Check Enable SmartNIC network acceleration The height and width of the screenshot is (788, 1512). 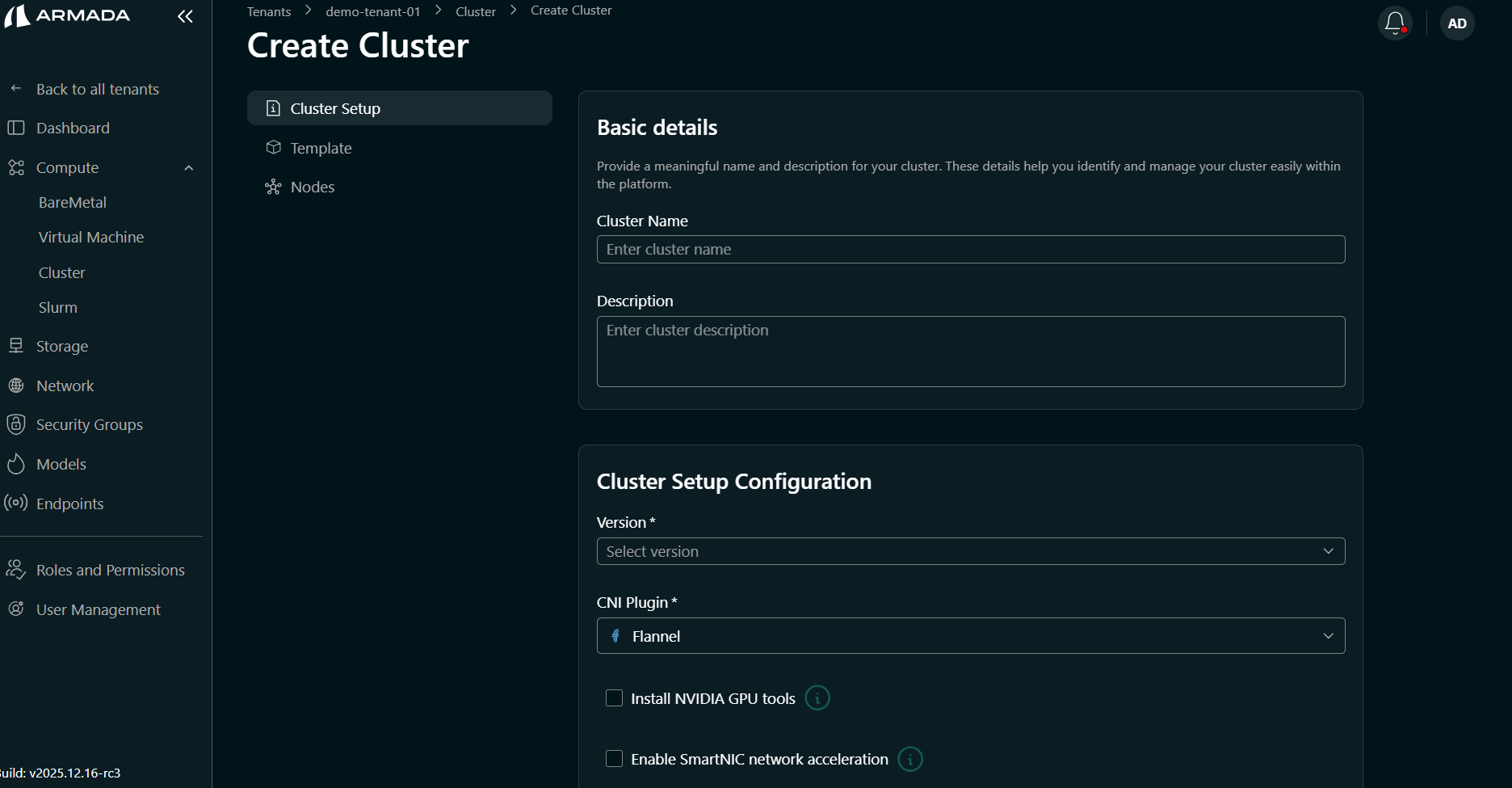pos(614,759)
